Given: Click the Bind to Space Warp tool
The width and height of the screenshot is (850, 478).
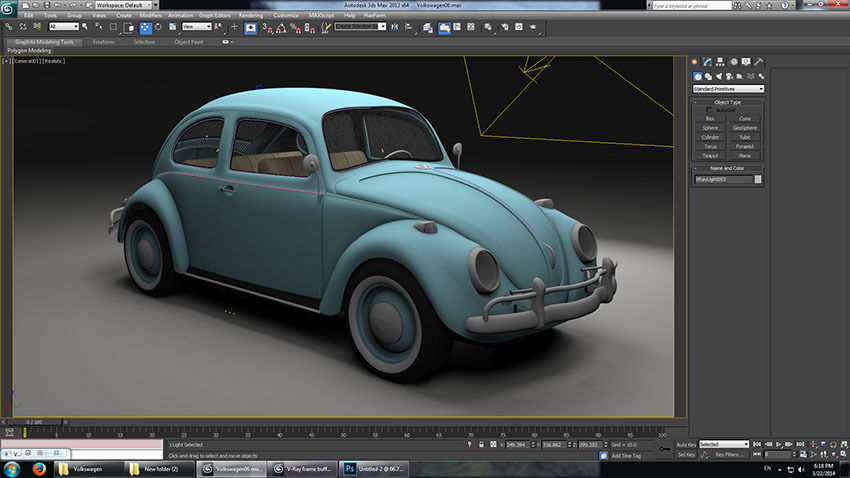Looking at the screenshot, I should coord(37,27).
